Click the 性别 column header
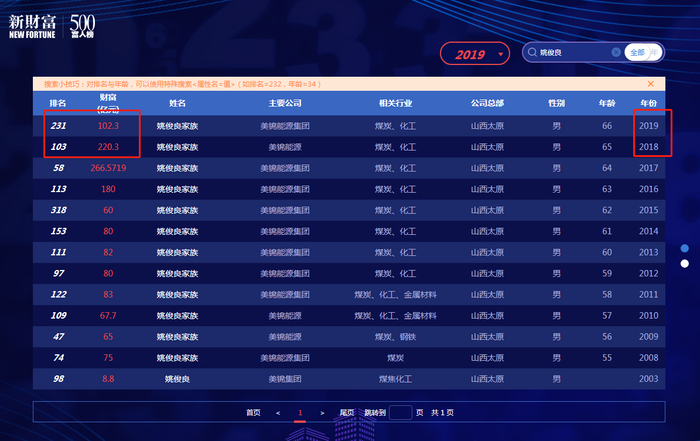 [556, 103]
